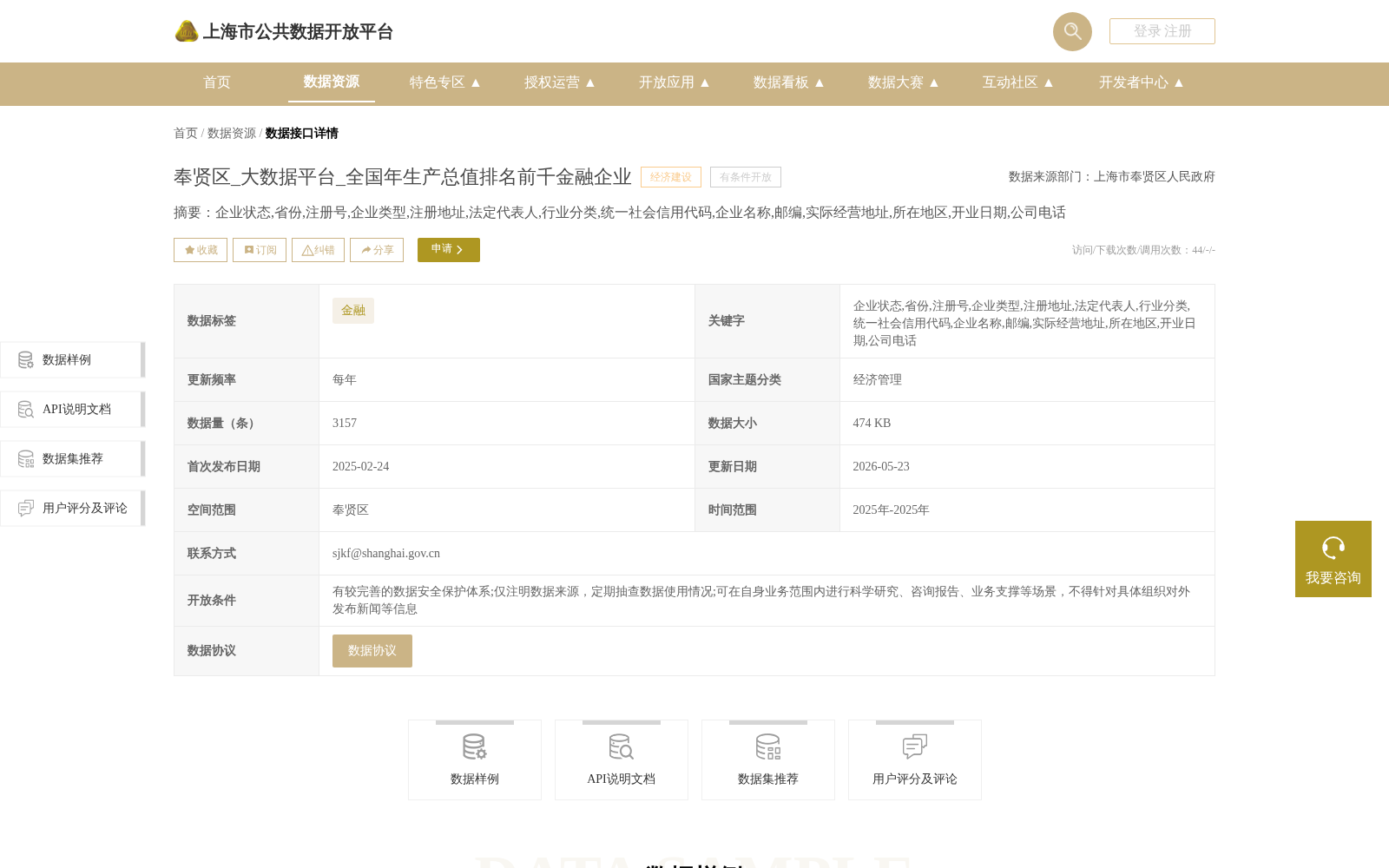Click the star icon on 收藏
This screenshot has height=868, width=1389.
pos(189,250)
